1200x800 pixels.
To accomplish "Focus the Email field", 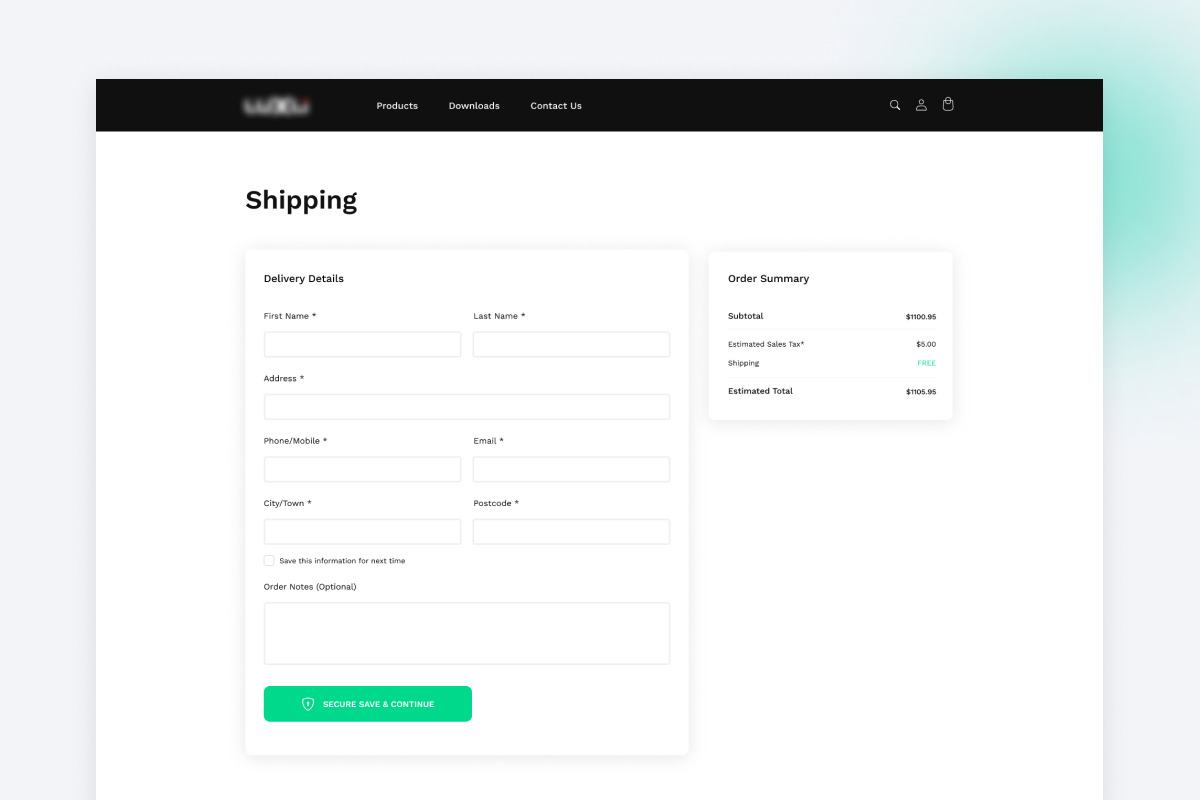I will pyautogui.click(x=571, y=469).
